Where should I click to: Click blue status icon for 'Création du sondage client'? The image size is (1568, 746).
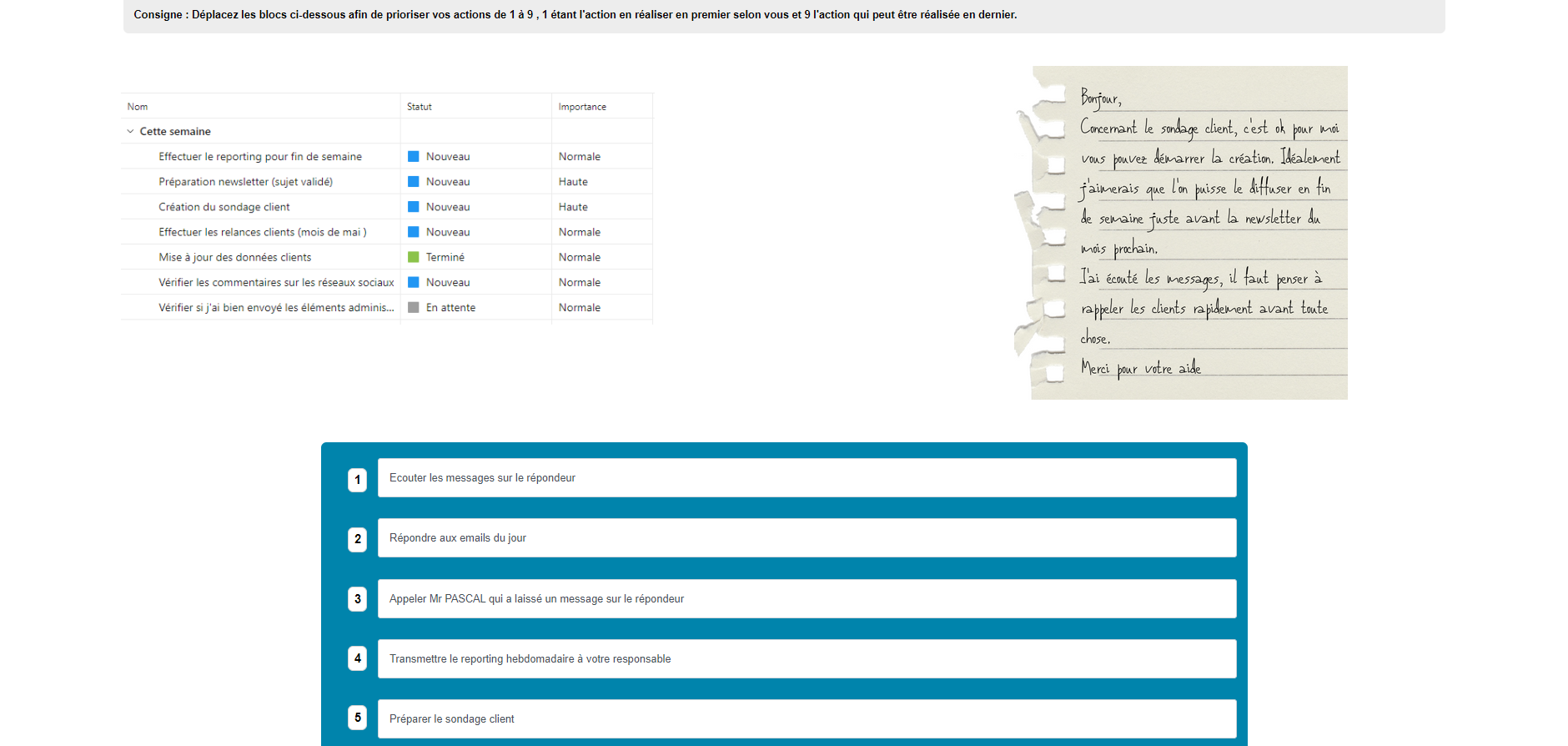(413, 207)
